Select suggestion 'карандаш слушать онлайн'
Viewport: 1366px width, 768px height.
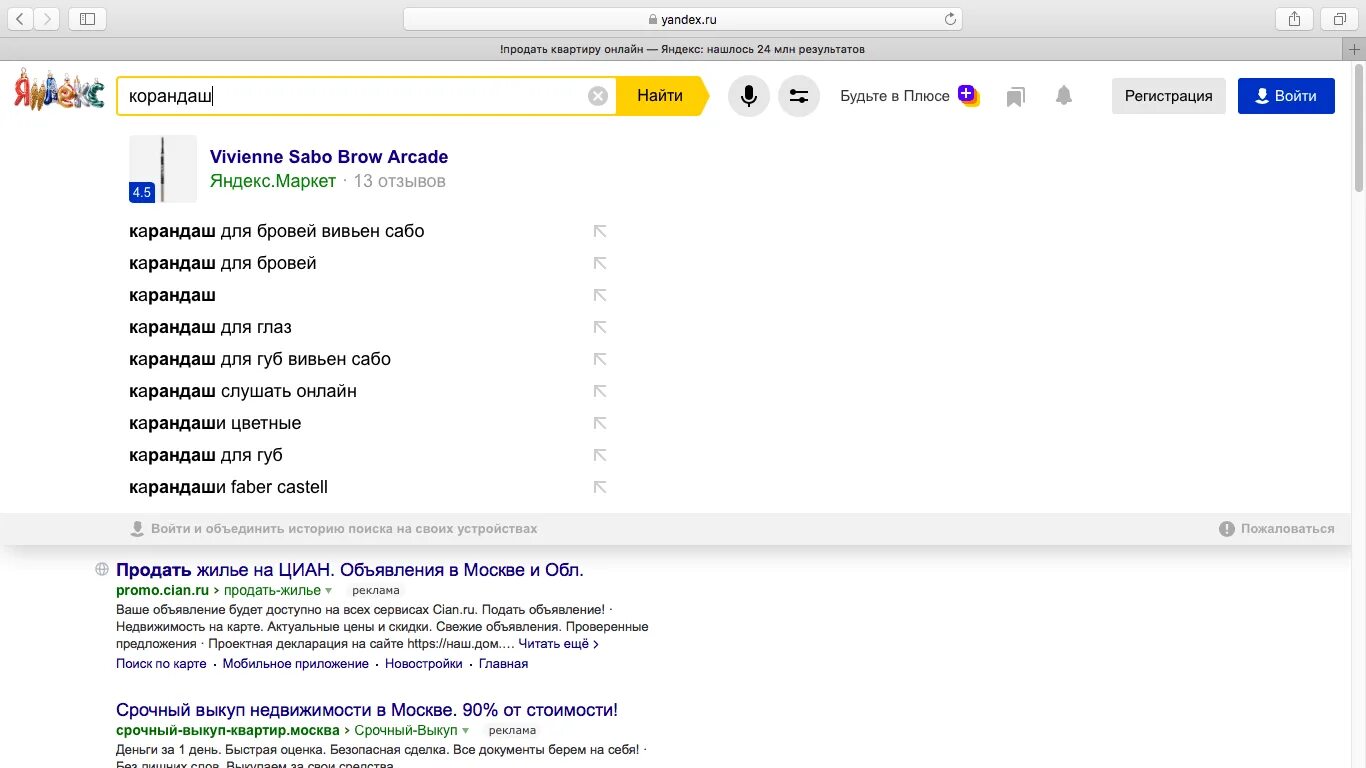tap(243, 391)
